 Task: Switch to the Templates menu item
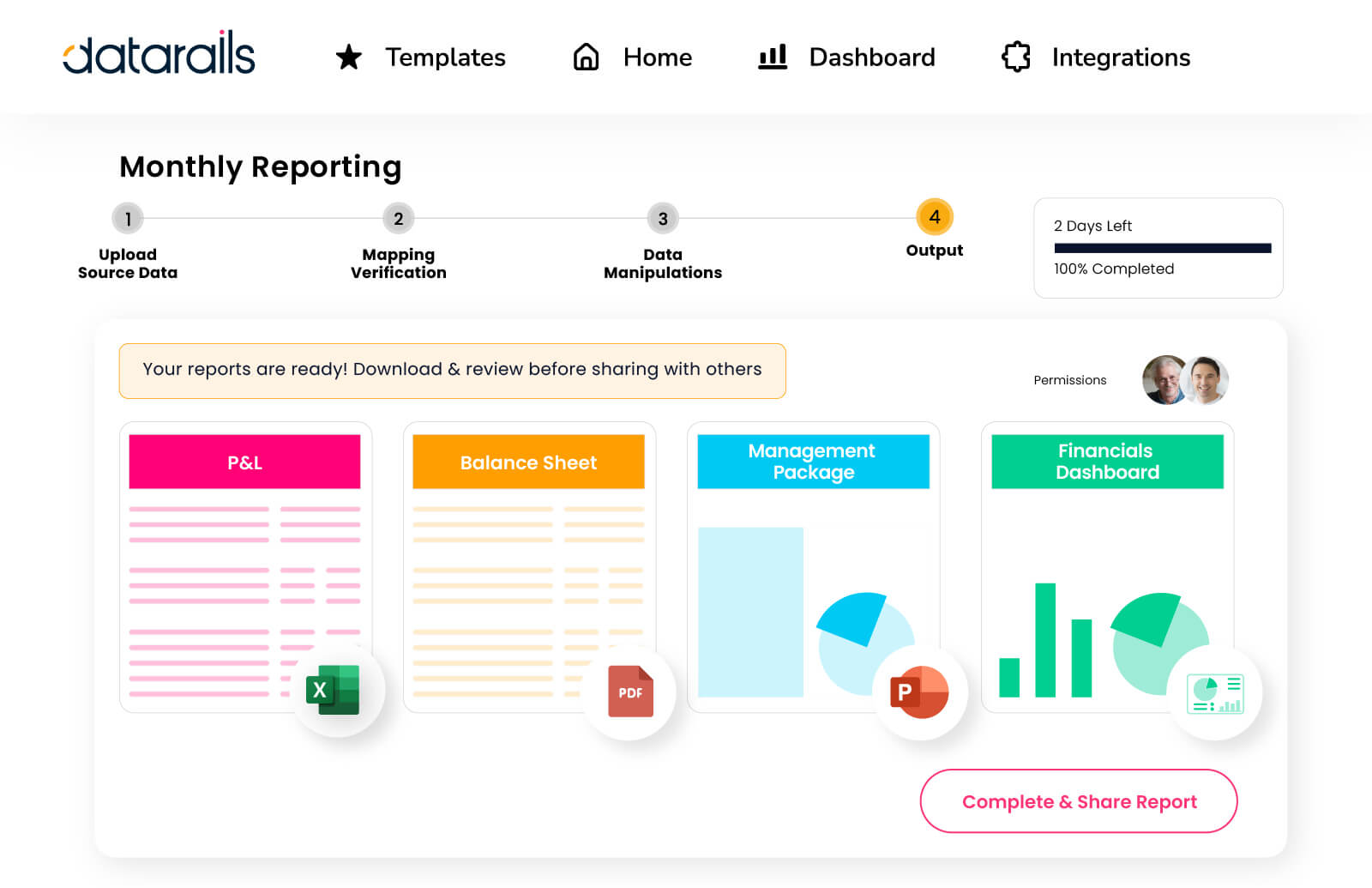coord(445,57)
